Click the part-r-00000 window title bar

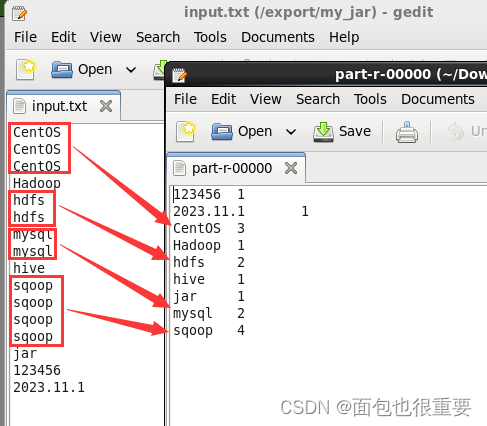(x=326, y=74)
